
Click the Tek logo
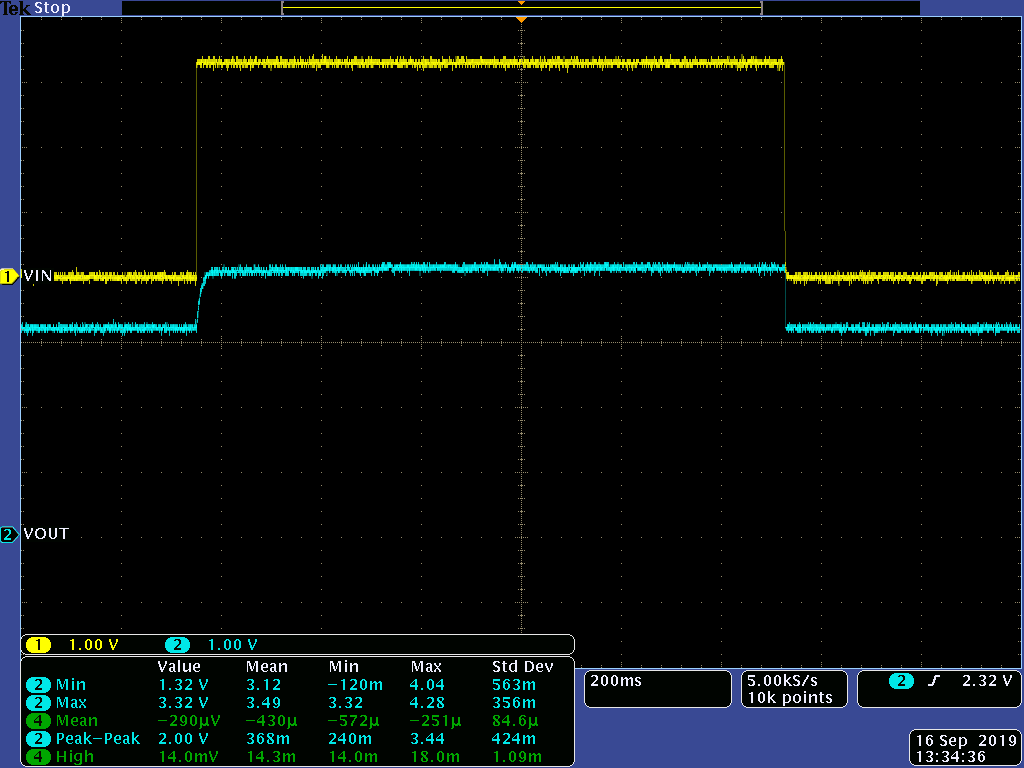(x=15, y=8)
